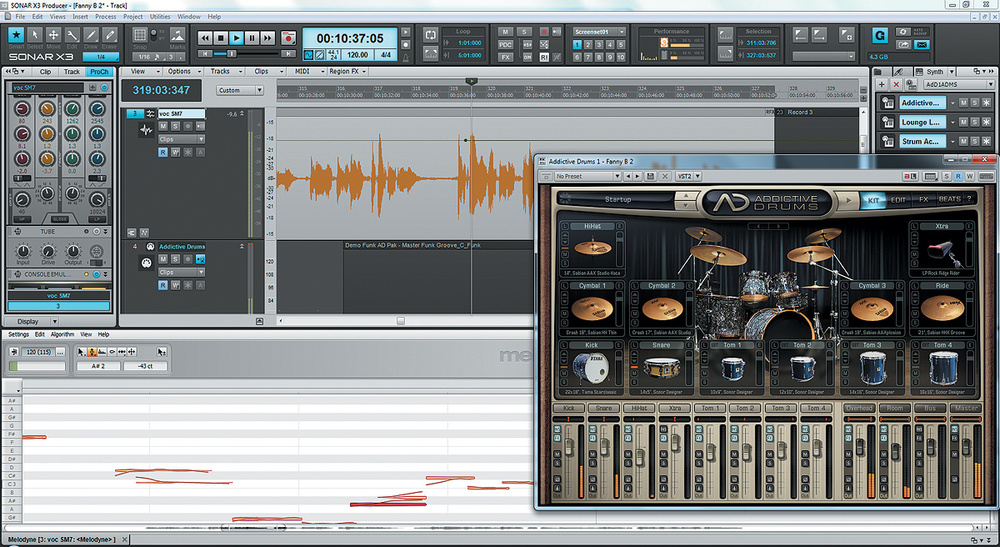Click the 120.00 tempo field
This screenshot has width=1000, height=547.
click(x=357, y=55)
